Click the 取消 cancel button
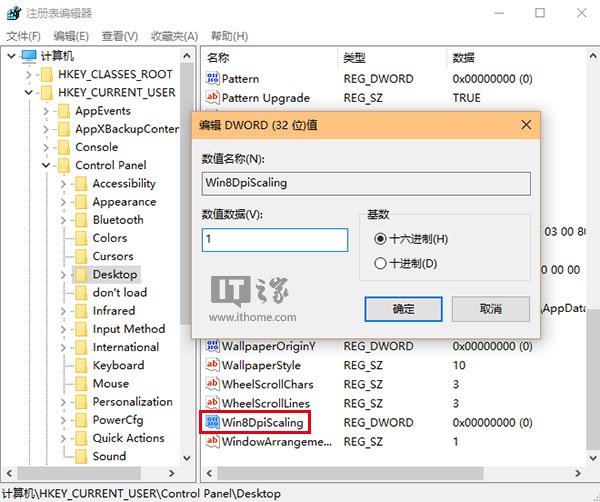This screenshot has height=502, width=600. click(x=491, y=309)
